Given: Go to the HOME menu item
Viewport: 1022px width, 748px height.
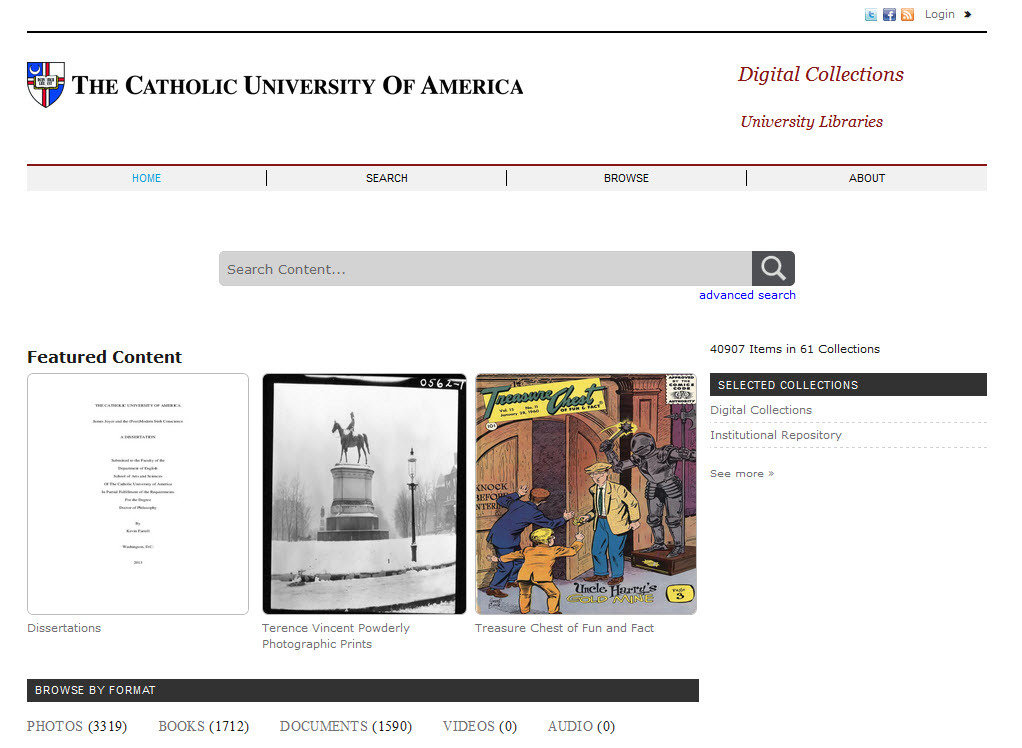Looking at the screenshot, I should (147, 178).
